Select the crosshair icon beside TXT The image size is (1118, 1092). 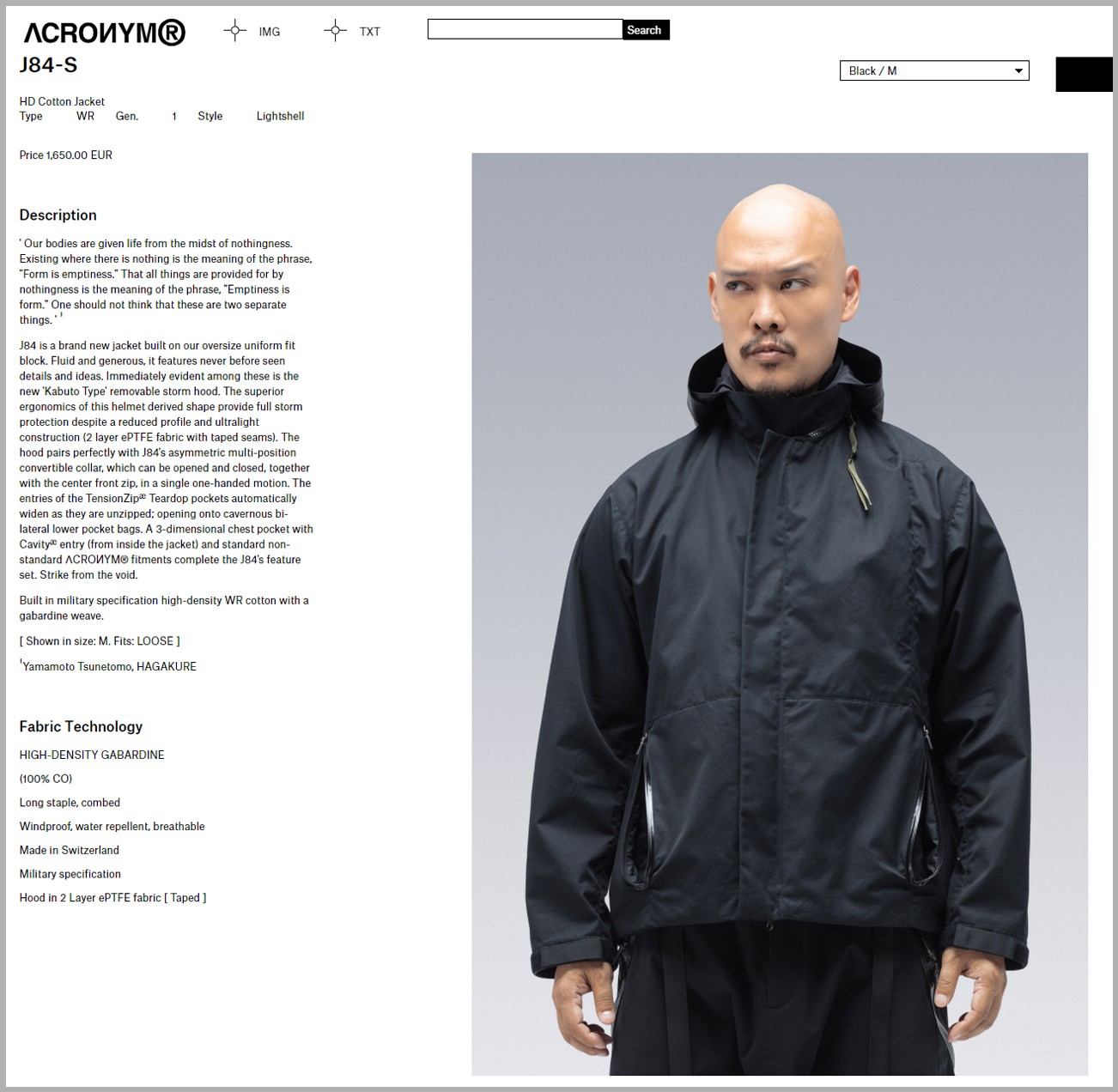click(x=335, y=31)
